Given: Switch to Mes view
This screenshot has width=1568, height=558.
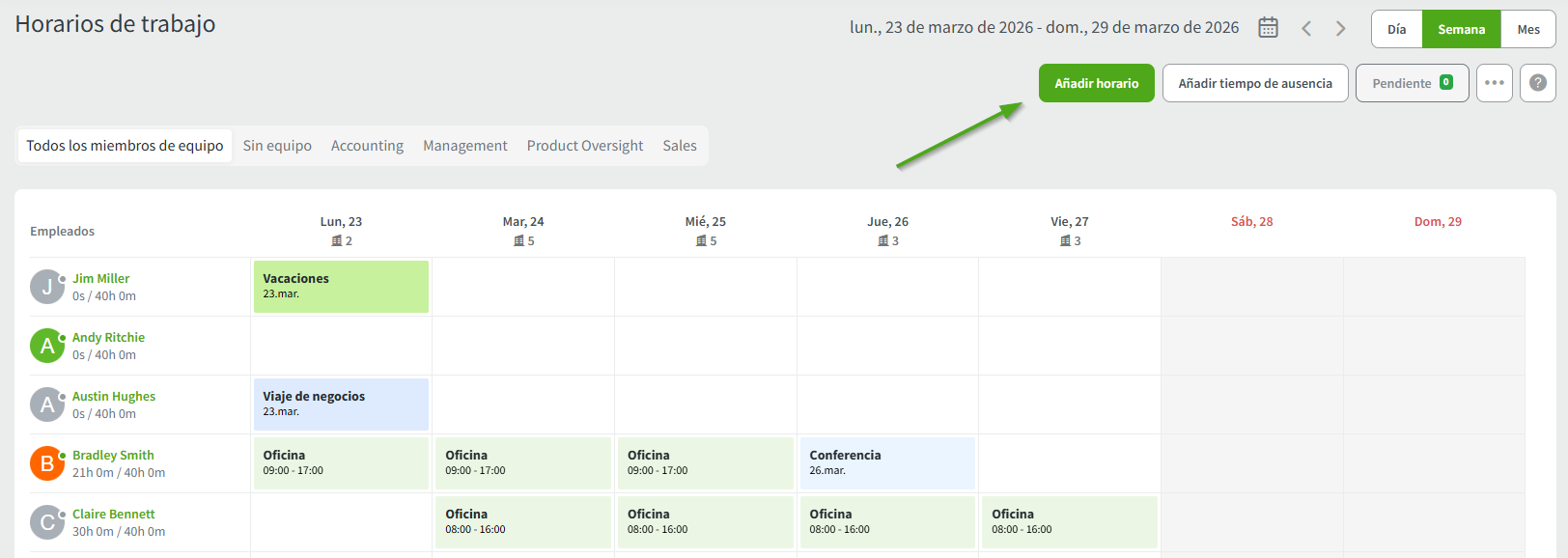Looking at the screenshot, I should pyautogui.click(x=1527, y=29).
